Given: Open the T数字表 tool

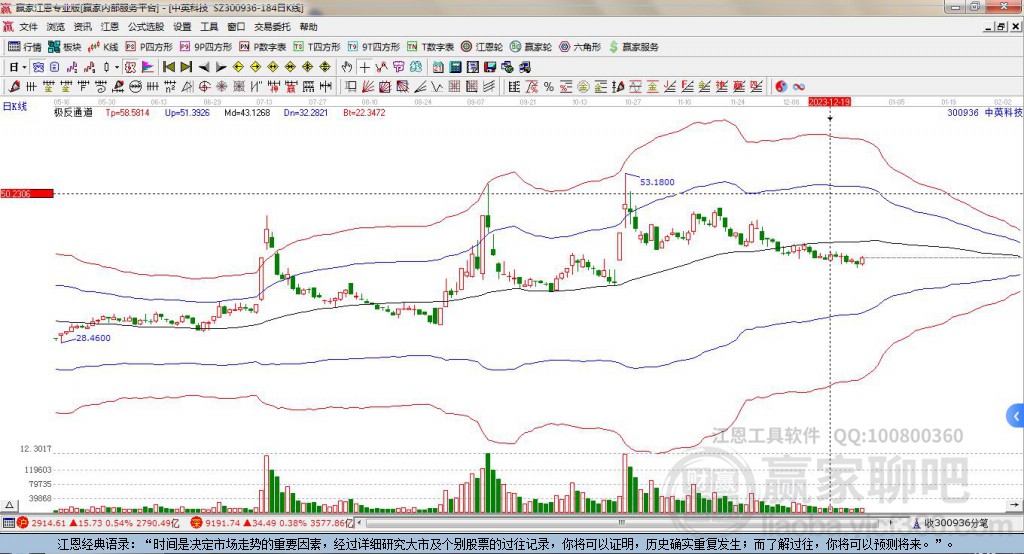Looking at the screenshot, I should point(430,47).
